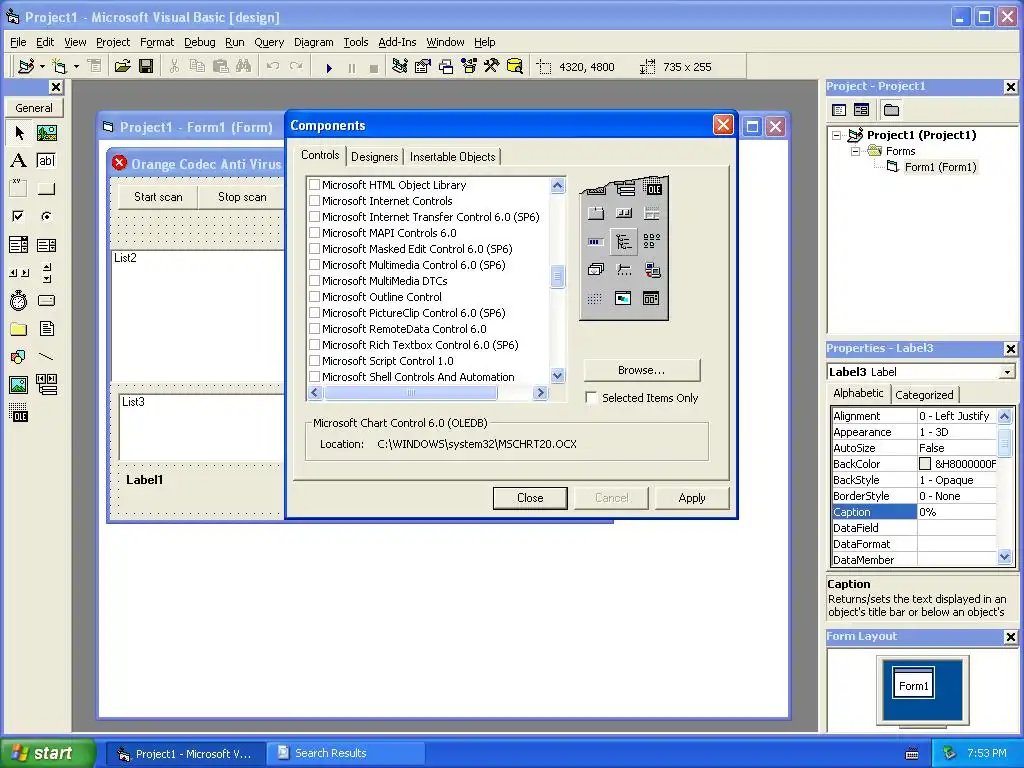Viewport: 1024px width, 768px height.
Task: Open the Project Explorer toolbar icon
Action: 400,67
